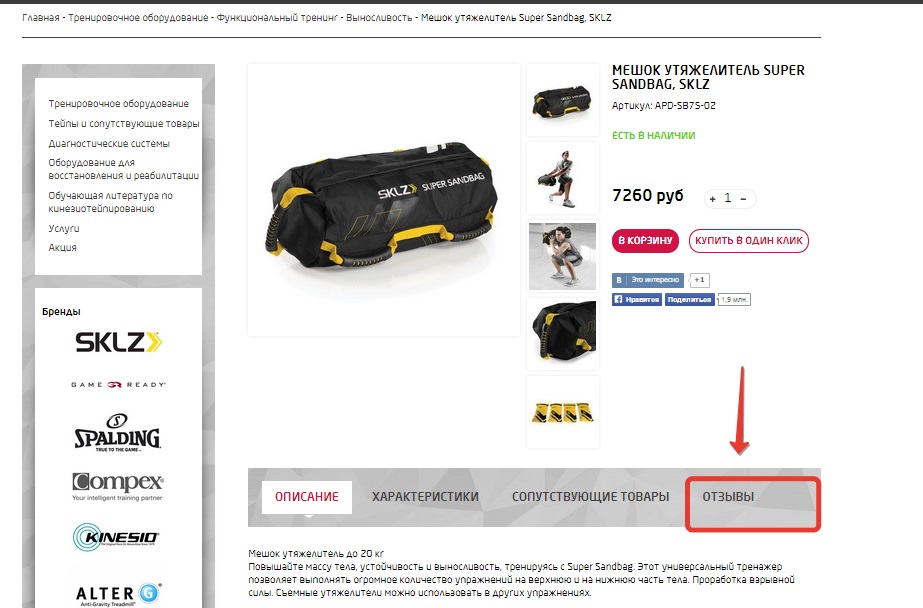Screen dimensions: 923x608
Task: Click the Facebook 'Нравится' like button
Action: (x=637, y=300)
